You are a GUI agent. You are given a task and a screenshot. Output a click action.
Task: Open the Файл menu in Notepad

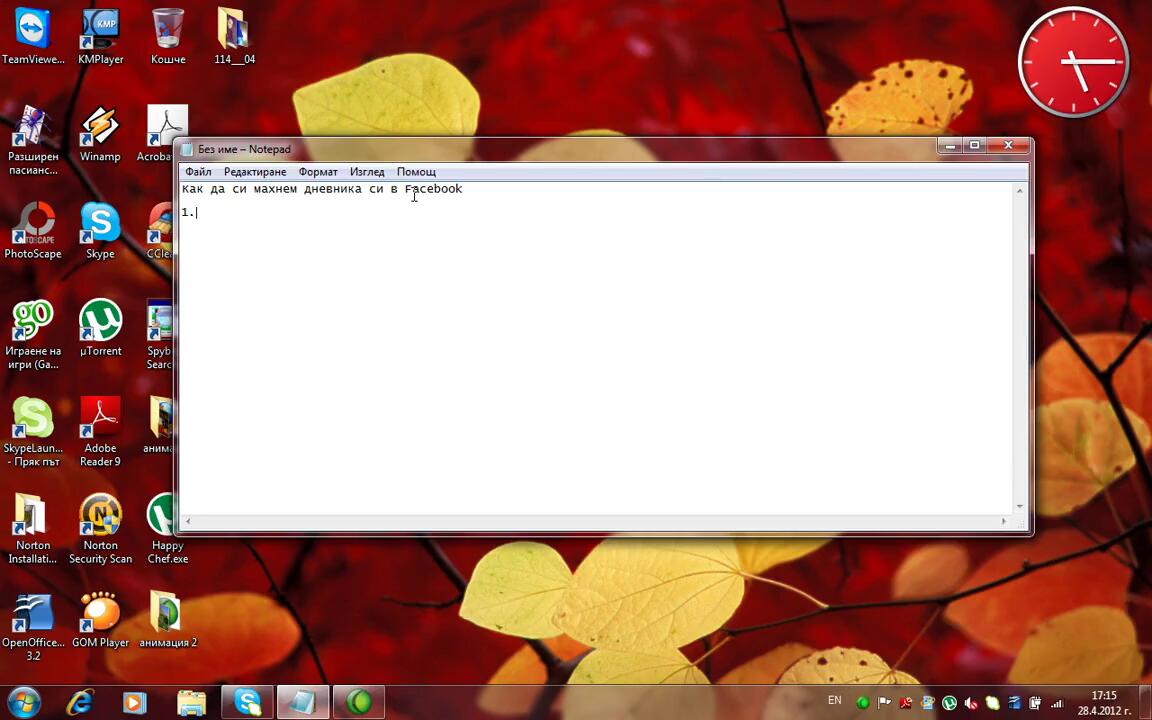(x=198, y=172)
